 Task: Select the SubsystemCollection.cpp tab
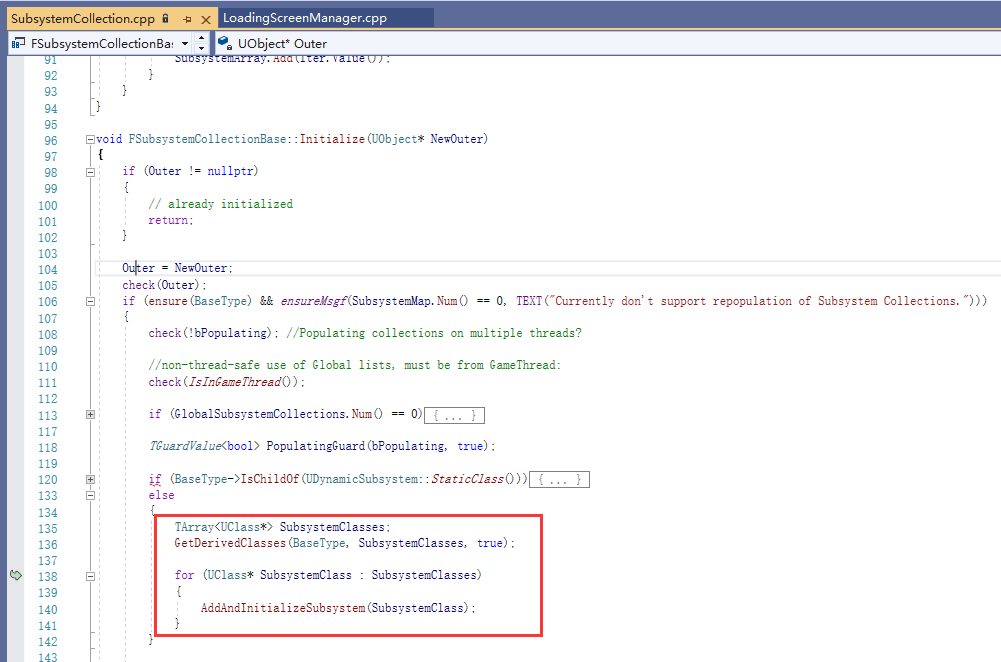[83, 19]
